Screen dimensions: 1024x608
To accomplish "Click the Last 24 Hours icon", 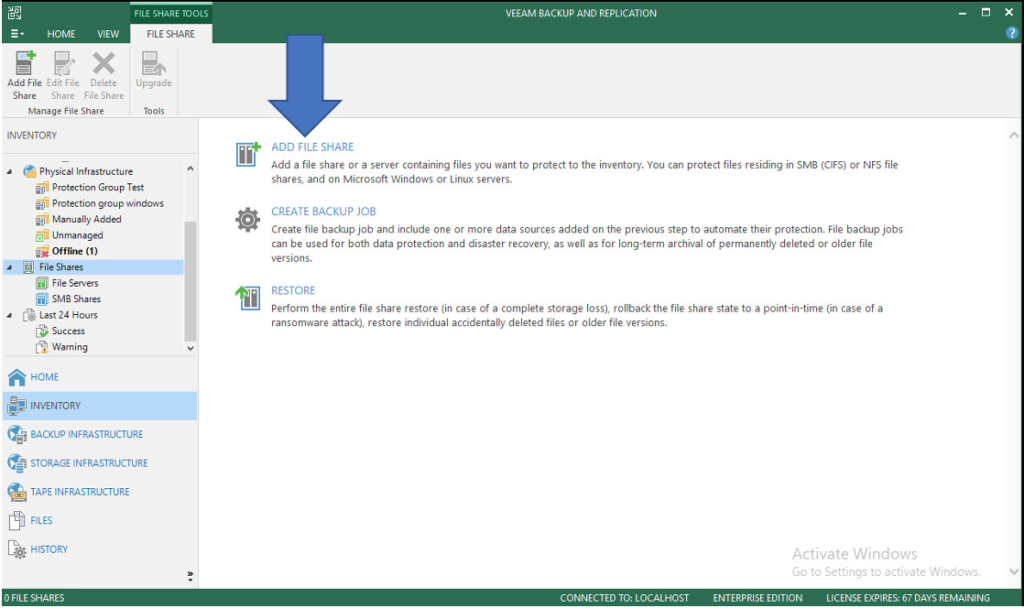I will (x=29, y=315).
